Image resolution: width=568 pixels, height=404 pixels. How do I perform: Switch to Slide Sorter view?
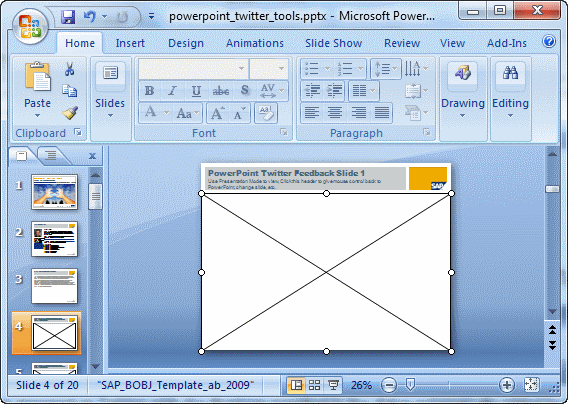point(314,385)
